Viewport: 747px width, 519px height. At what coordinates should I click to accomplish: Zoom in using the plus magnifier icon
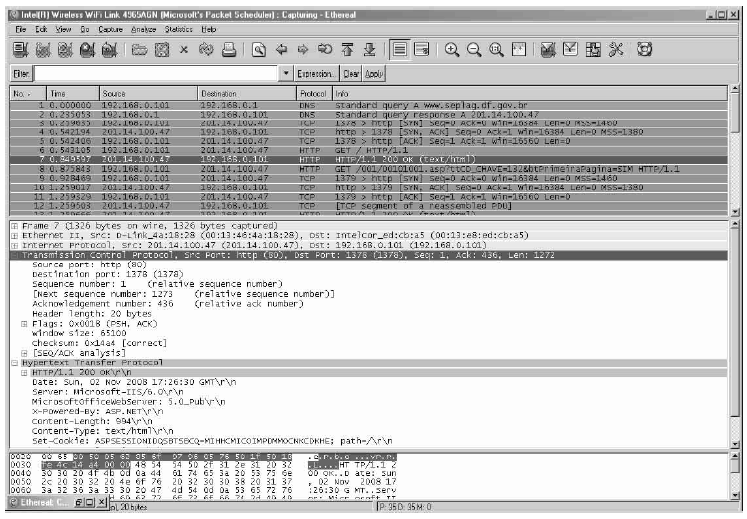[x=451, y=49]
